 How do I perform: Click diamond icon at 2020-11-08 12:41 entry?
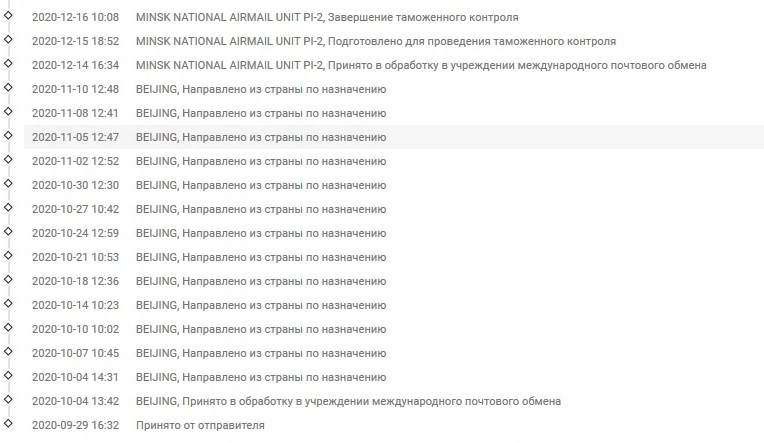point(8,111)
